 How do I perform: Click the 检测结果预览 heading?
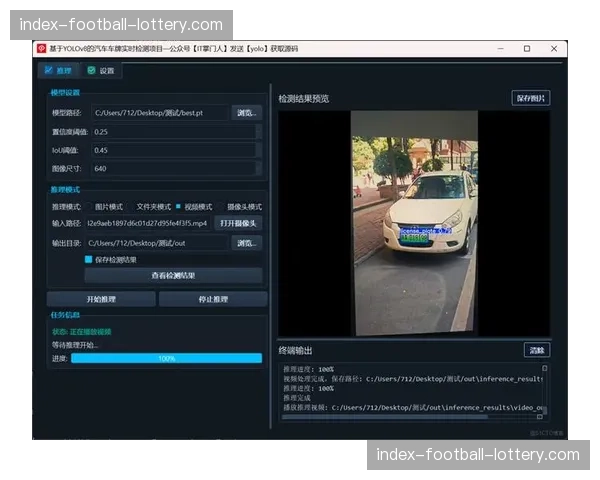(303, 99)
